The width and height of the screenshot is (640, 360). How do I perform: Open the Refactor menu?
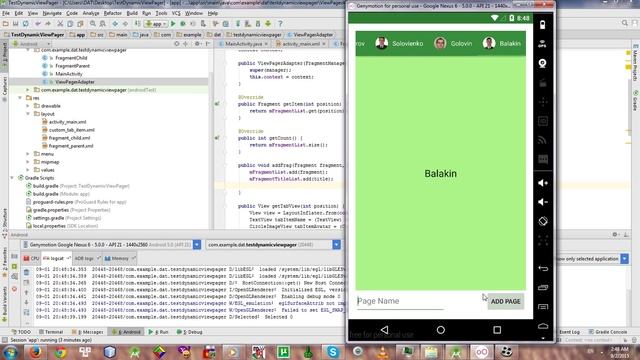pyautogui.click(x=113, y=13)
